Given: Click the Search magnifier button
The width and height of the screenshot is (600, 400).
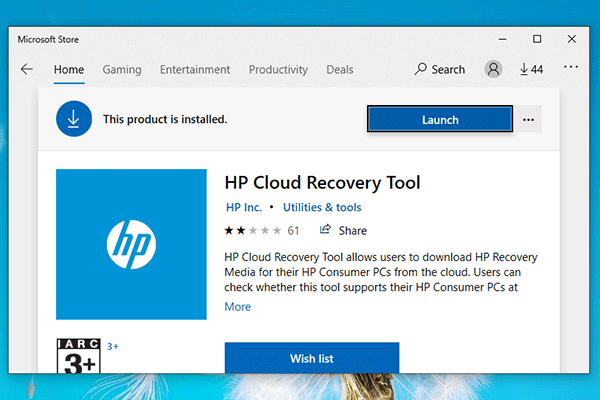Looking at the screenshot, I should coord(440,69).
